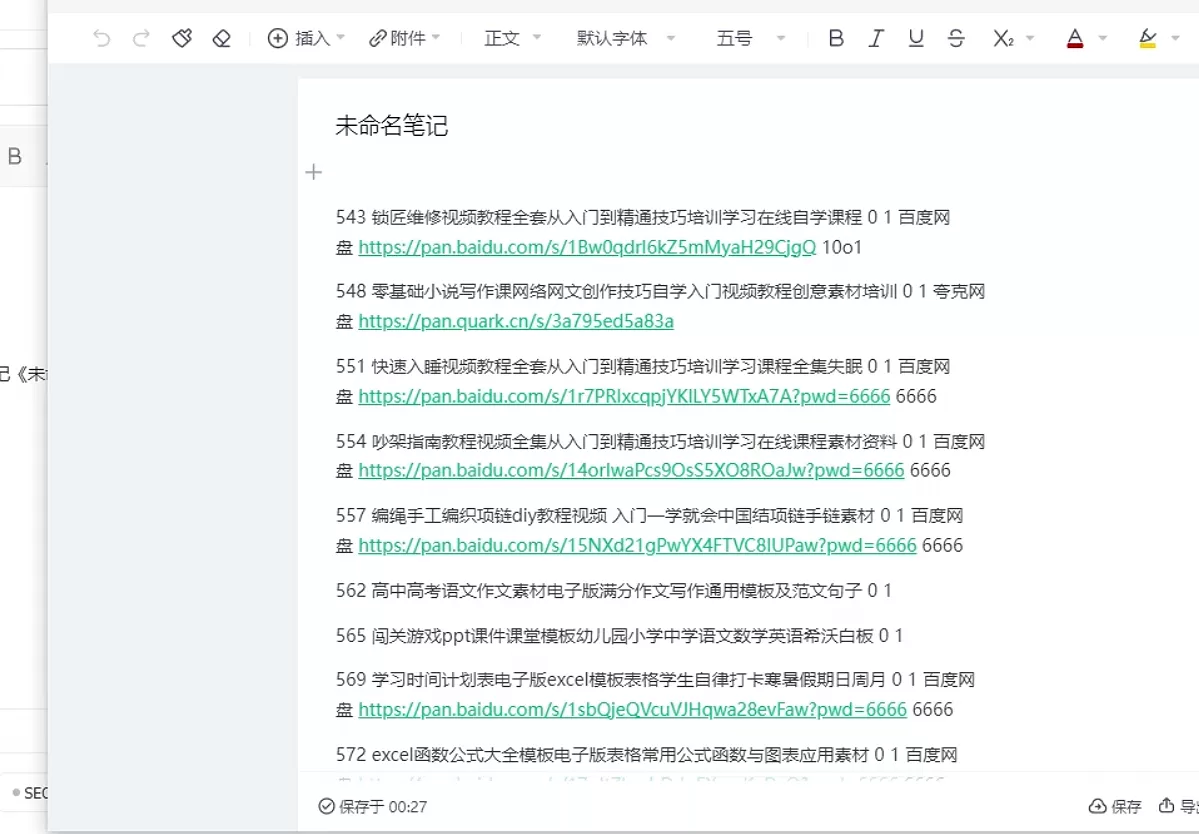1199x834 pixels.
Task: Open the Baidu link for item 557
Action: [x=637, y=545]
